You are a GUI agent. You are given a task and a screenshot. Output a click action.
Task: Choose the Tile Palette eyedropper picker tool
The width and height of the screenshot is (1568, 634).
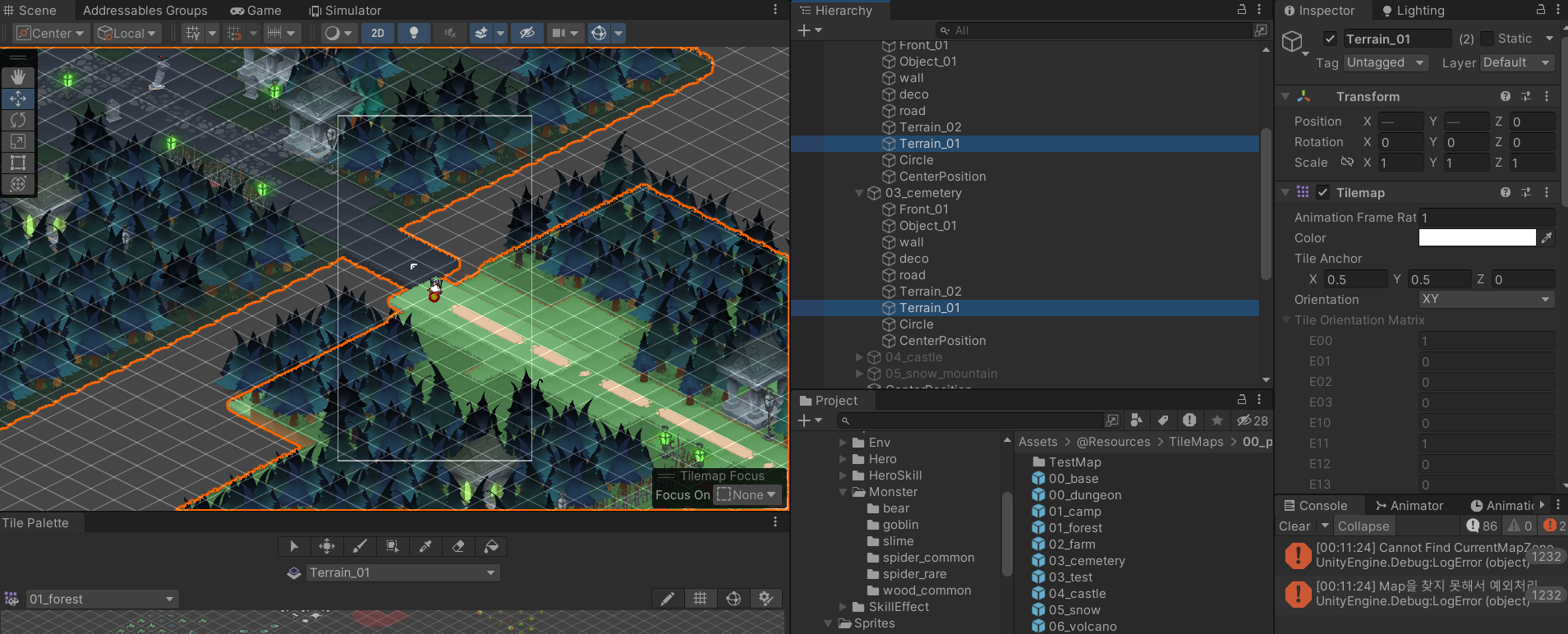(x=425, y=546)
